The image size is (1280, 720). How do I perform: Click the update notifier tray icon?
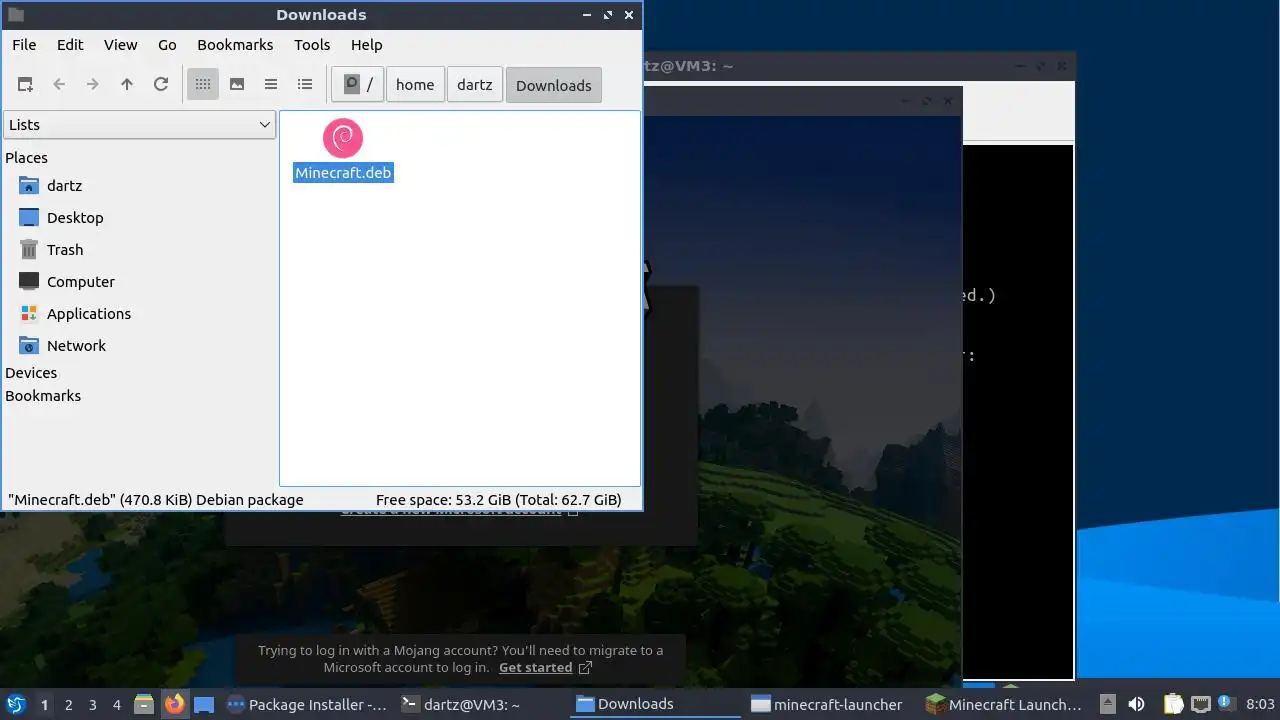1226,704
